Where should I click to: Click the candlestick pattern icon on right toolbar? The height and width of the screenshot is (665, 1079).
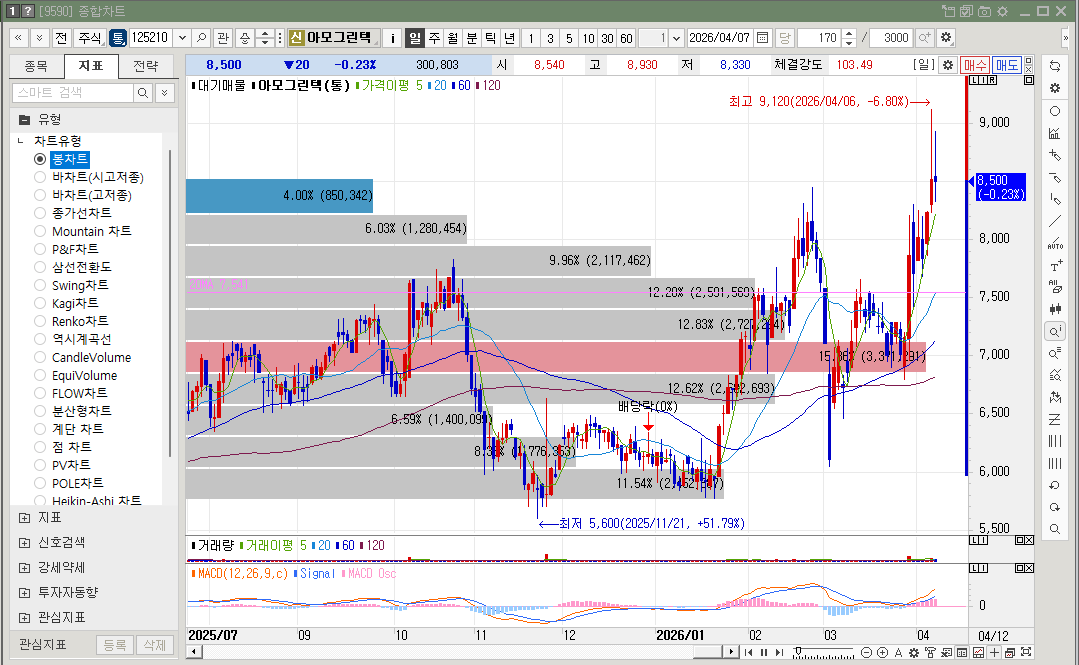click(1055, 309)
